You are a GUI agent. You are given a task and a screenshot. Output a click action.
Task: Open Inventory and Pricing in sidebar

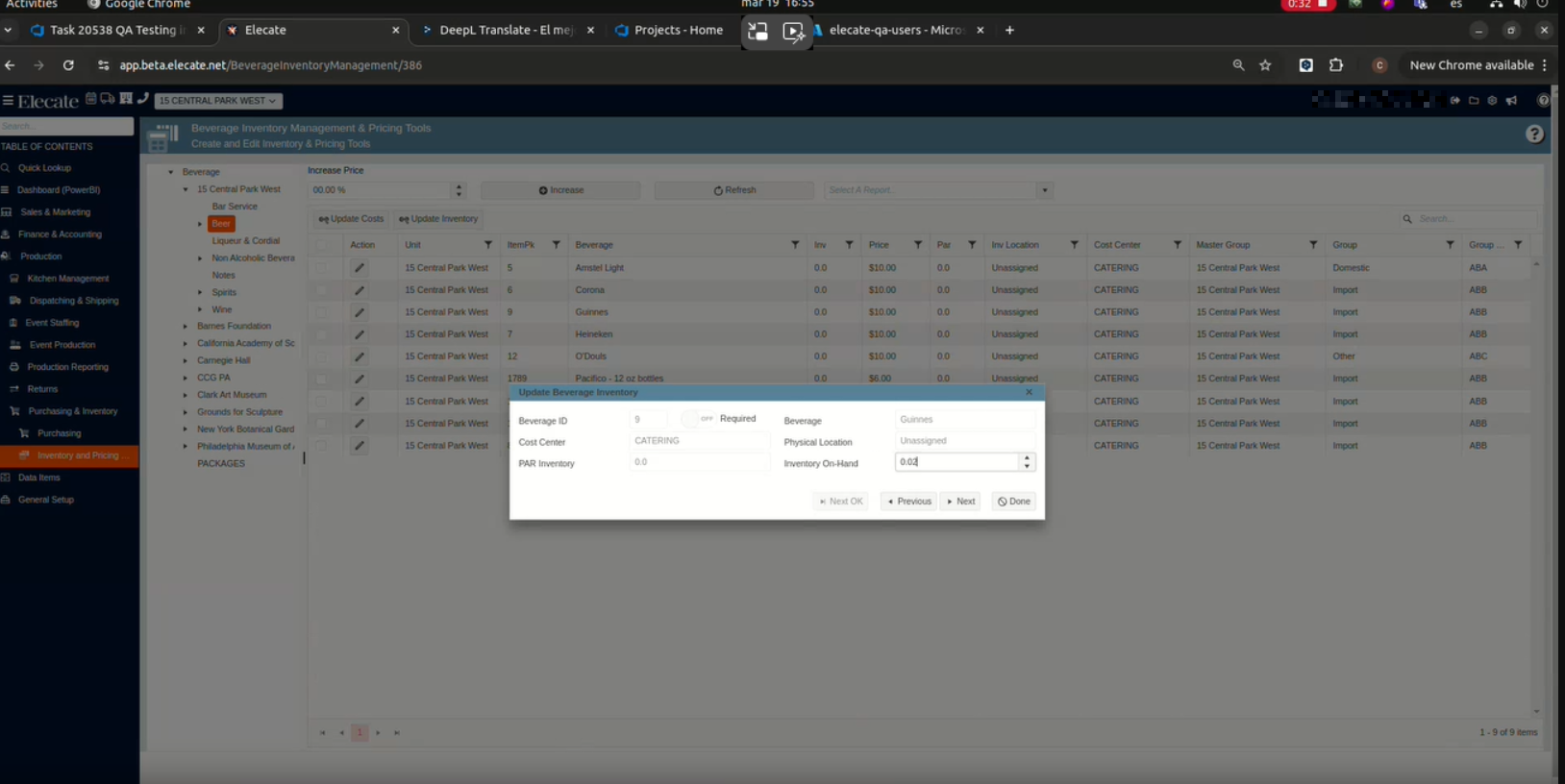point(77,455)
